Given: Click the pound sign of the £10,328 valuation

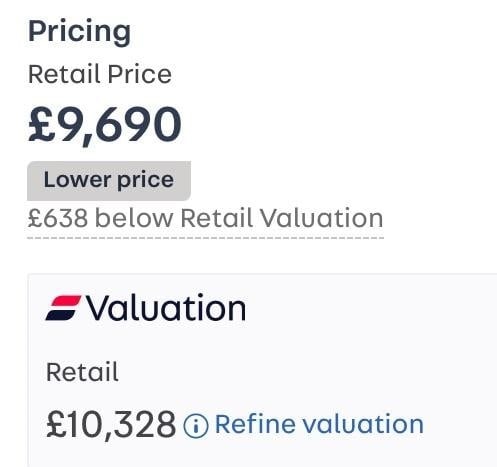Looking at the screenshot, I should (x=56, y=424).
